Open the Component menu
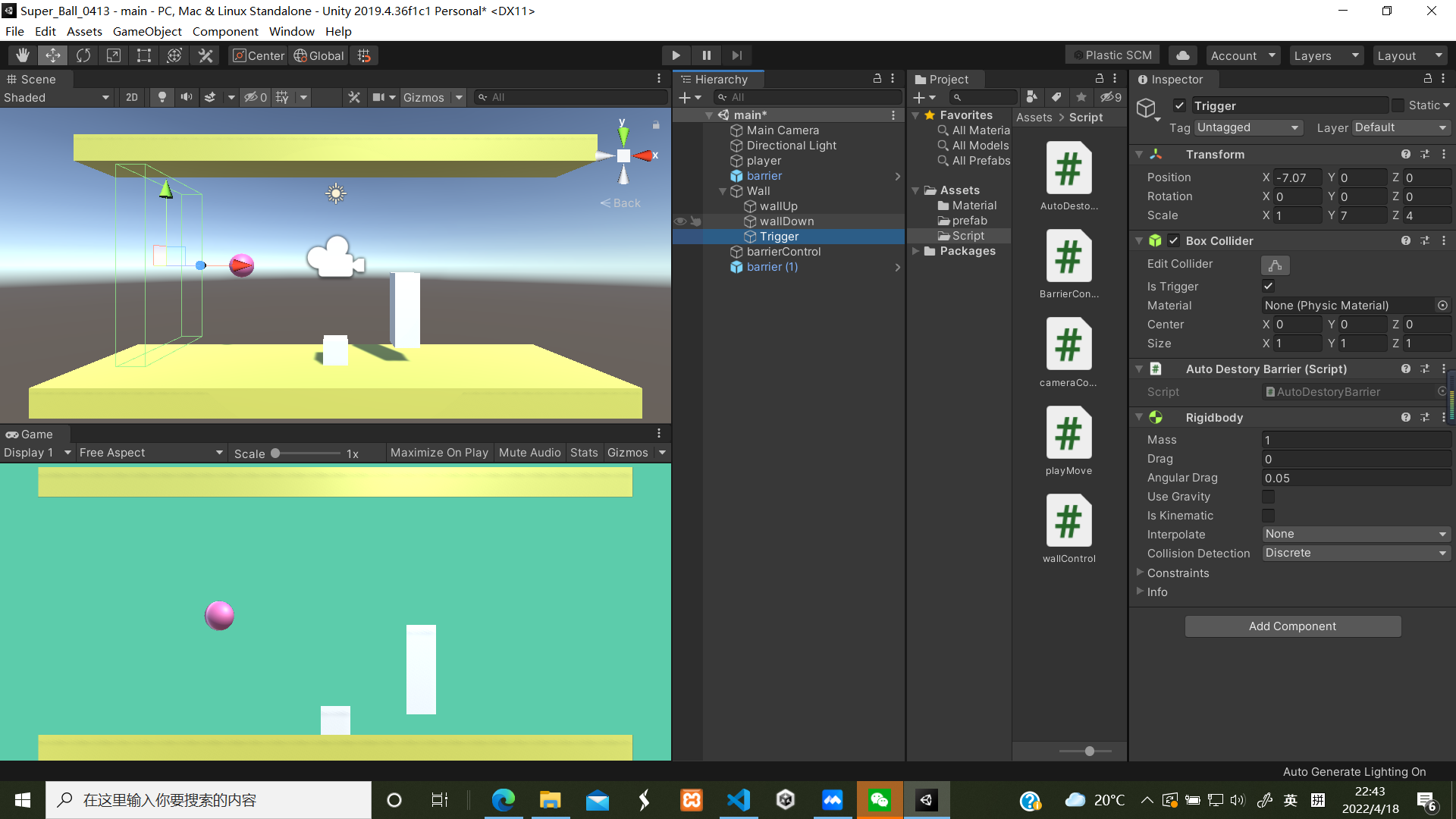 (225, 31)
